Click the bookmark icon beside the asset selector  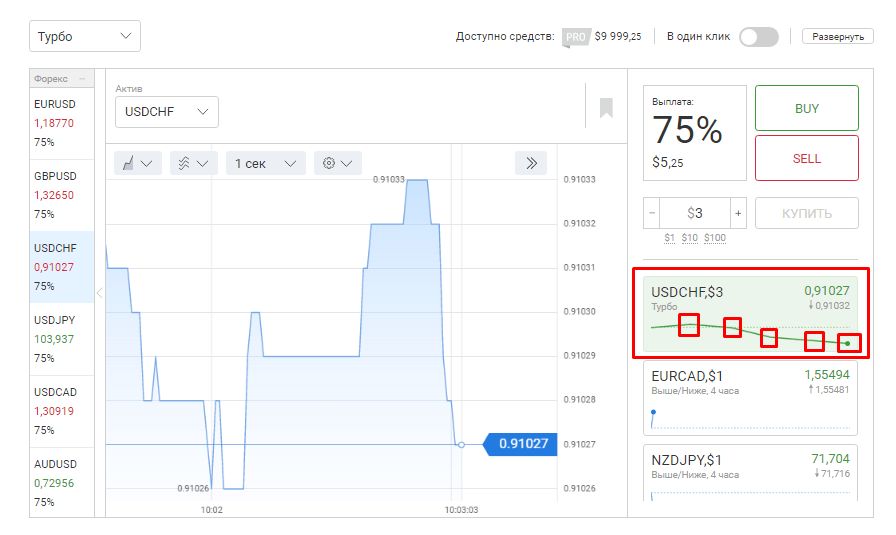point(606,108)
